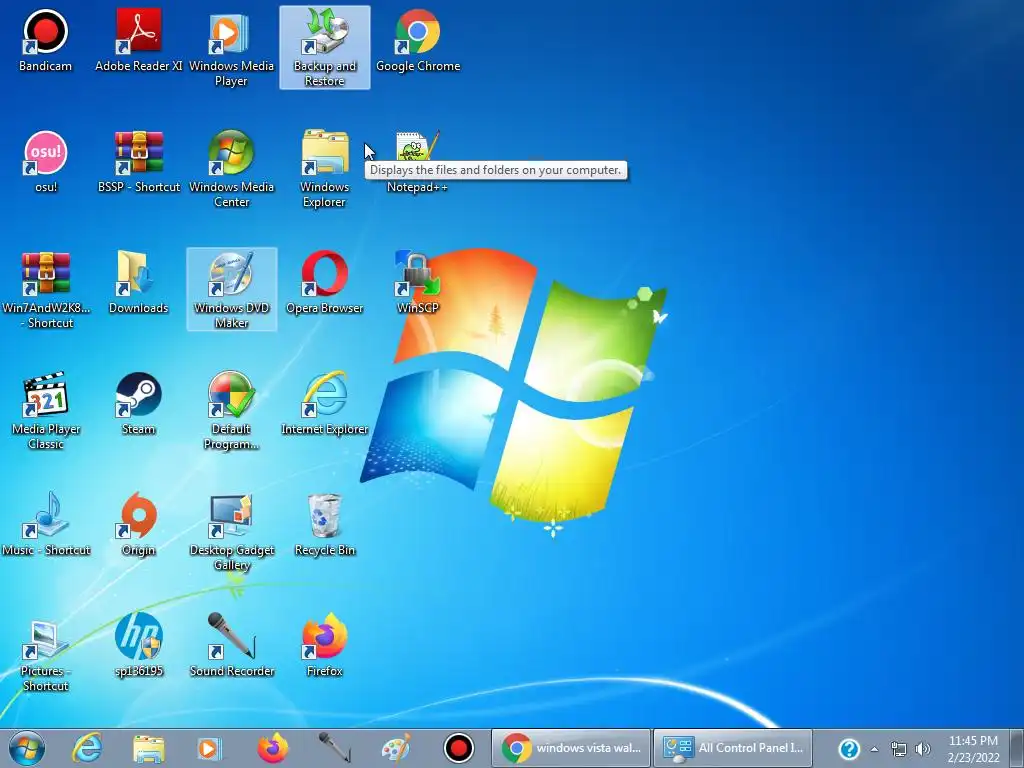Screen dimensions: 1024x768
Task: Select the WinSCP desktop icon
Action: pos(418,282)
